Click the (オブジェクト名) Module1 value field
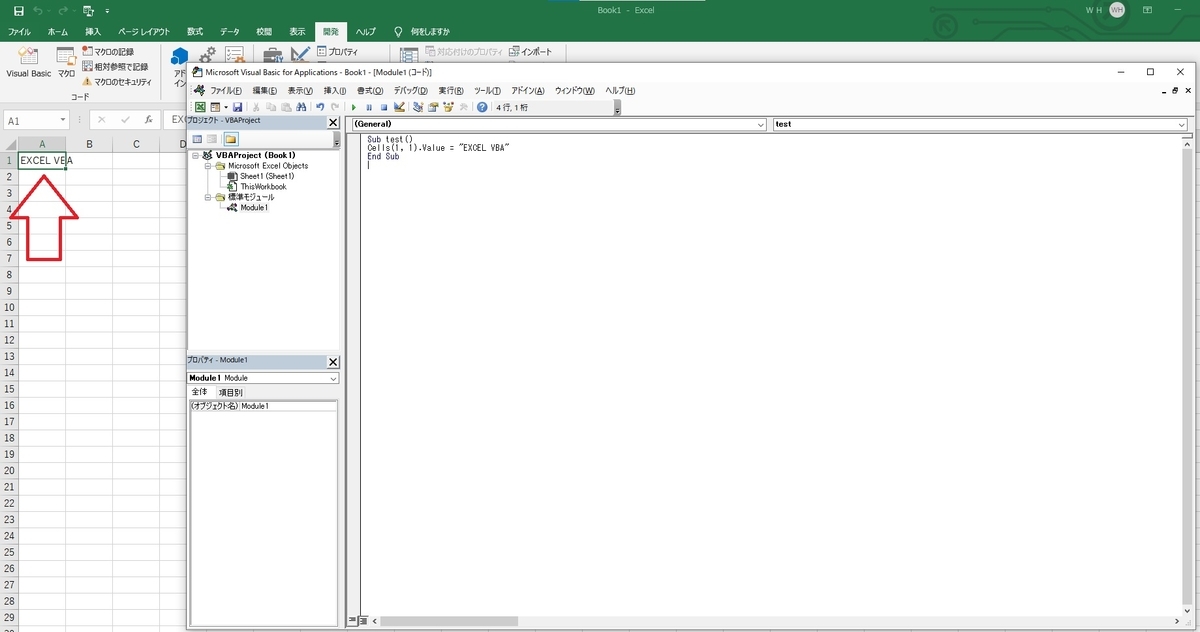 point(288,406)
